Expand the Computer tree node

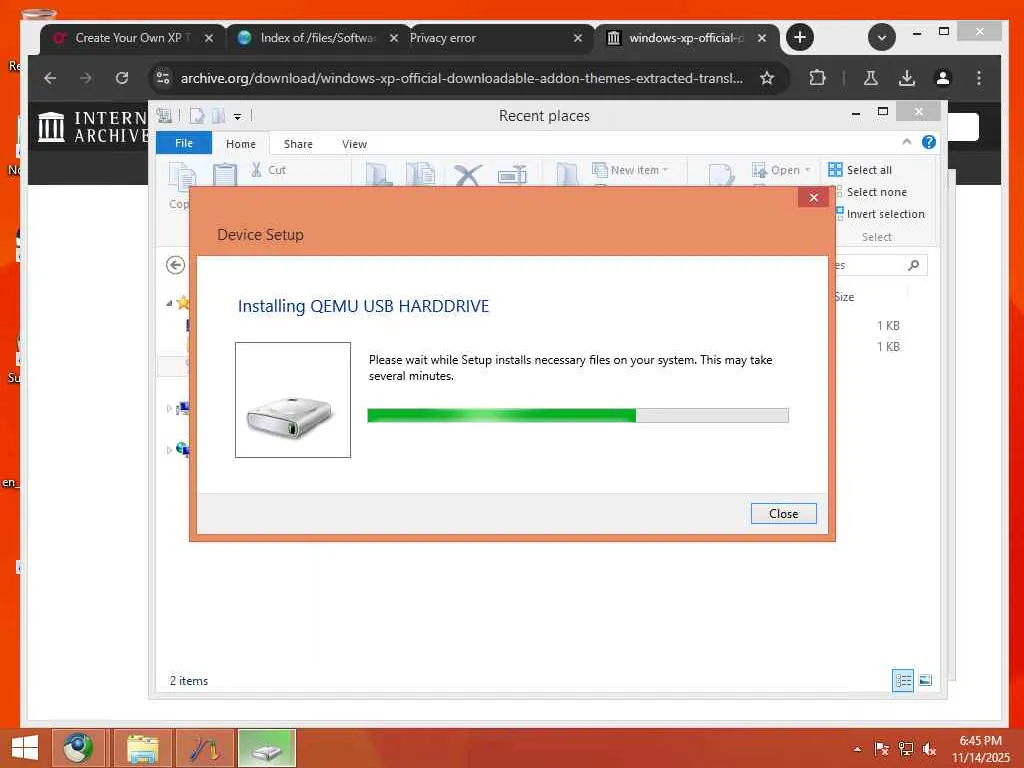pyautogui.click(x=169, y=409)
